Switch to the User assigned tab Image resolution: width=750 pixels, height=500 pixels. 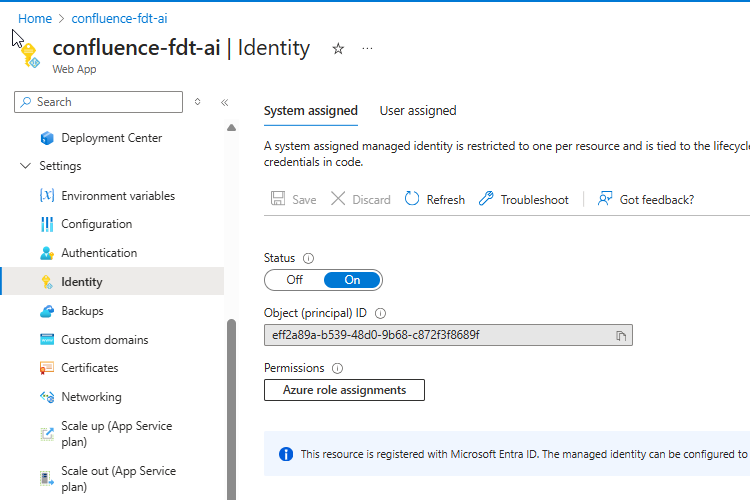418,111
